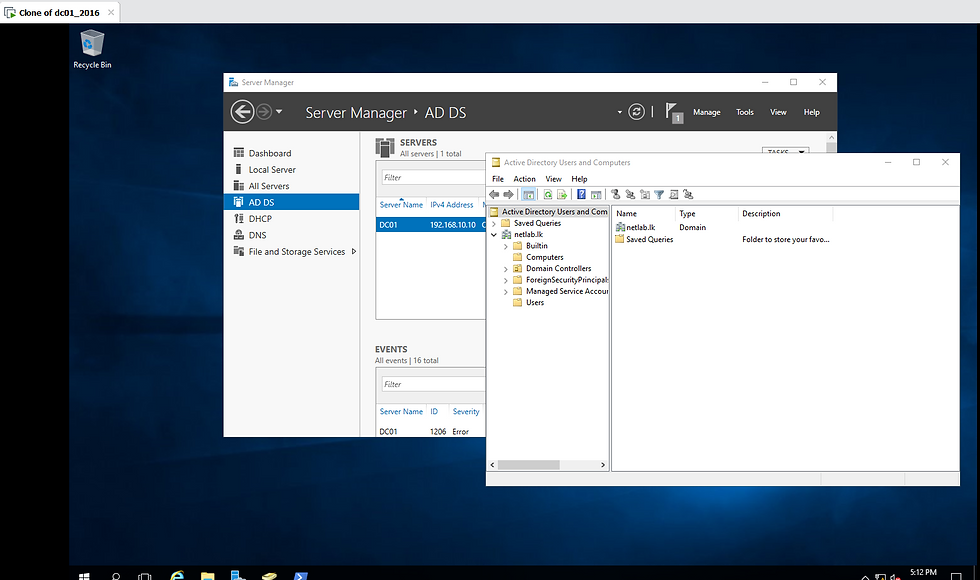The height and width of the screenshot is (580, 980).
Task: Open the Manage menu in Server Manager
Action: coord(706,112)
